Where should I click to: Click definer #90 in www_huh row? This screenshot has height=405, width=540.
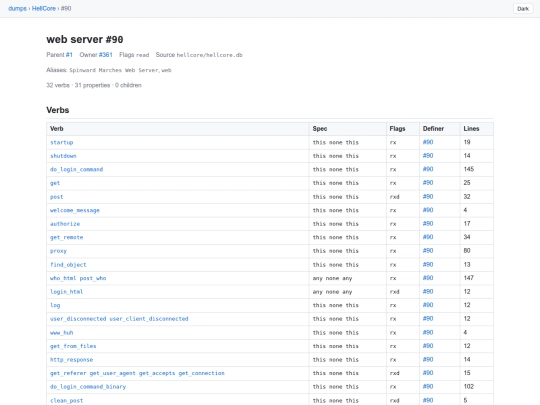pyautogui.click(x=428, y=332)
